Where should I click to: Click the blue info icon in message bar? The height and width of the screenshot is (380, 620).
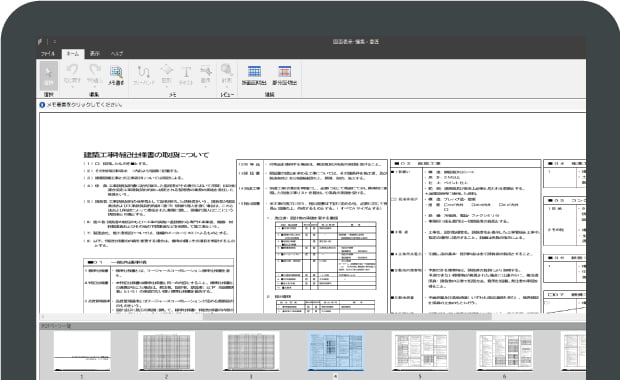point(42,105)
